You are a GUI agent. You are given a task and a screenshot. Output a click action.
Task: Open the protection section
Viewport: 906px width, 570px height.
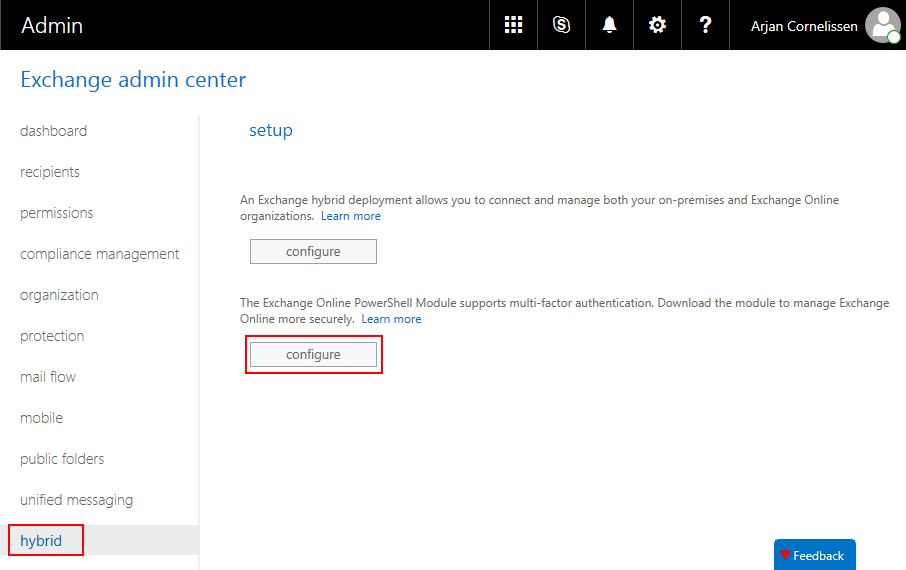tap(52, 336)
